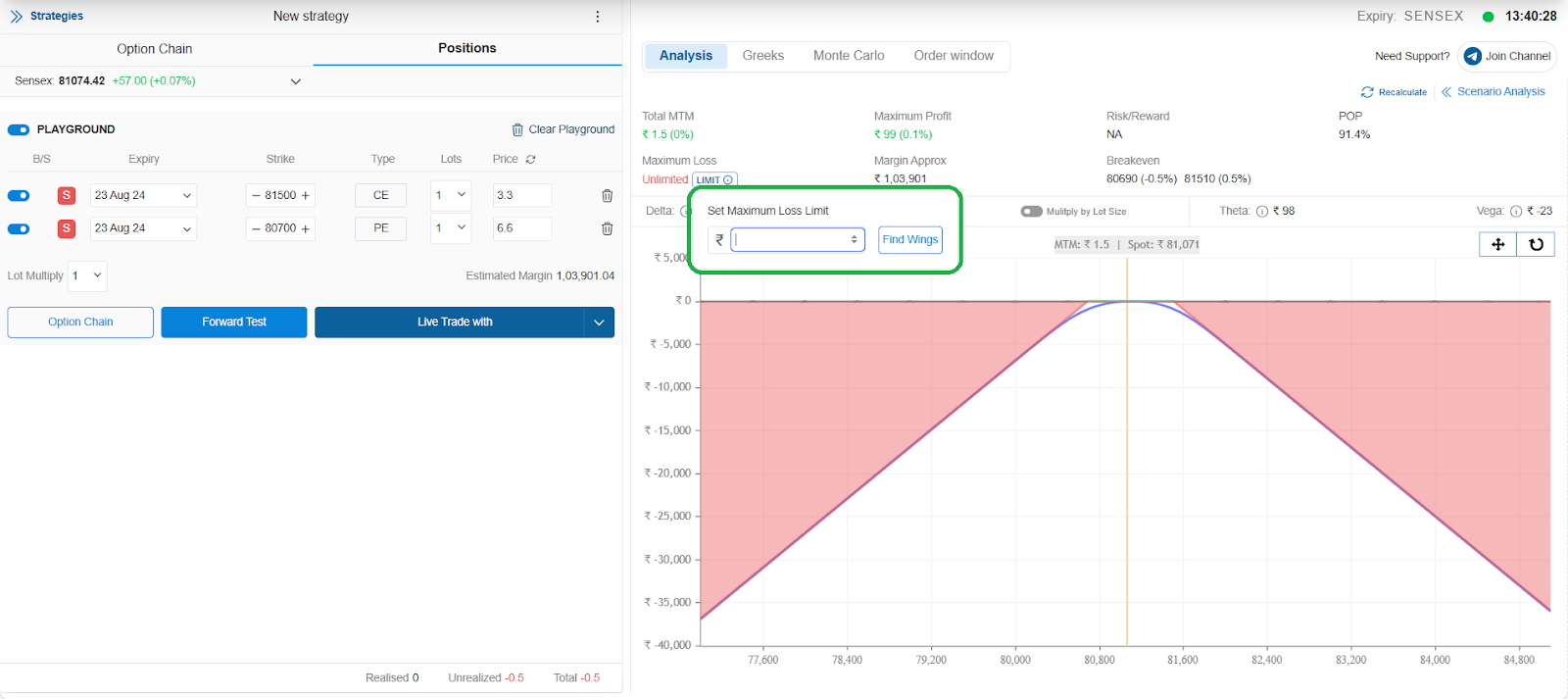The width and height of the screenshot is (1568, 699).
Task: Click the 3.3 price field
Action: click(522, 195)
